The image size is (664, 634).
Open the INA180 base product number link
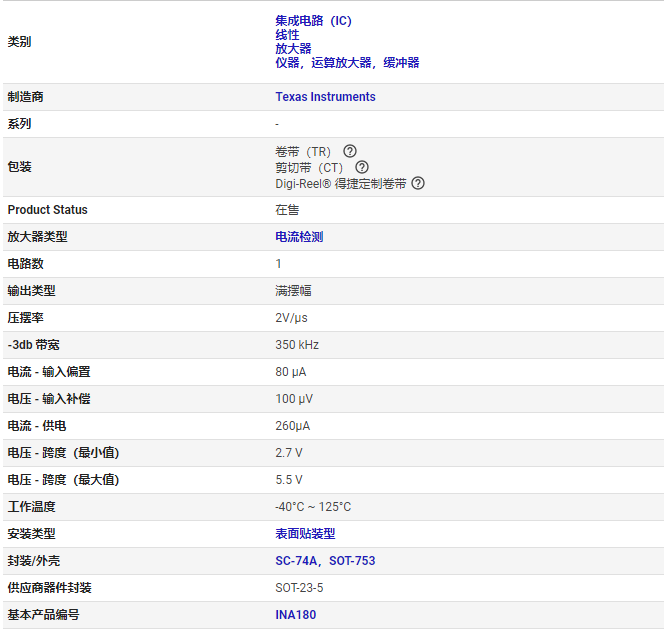295,615
